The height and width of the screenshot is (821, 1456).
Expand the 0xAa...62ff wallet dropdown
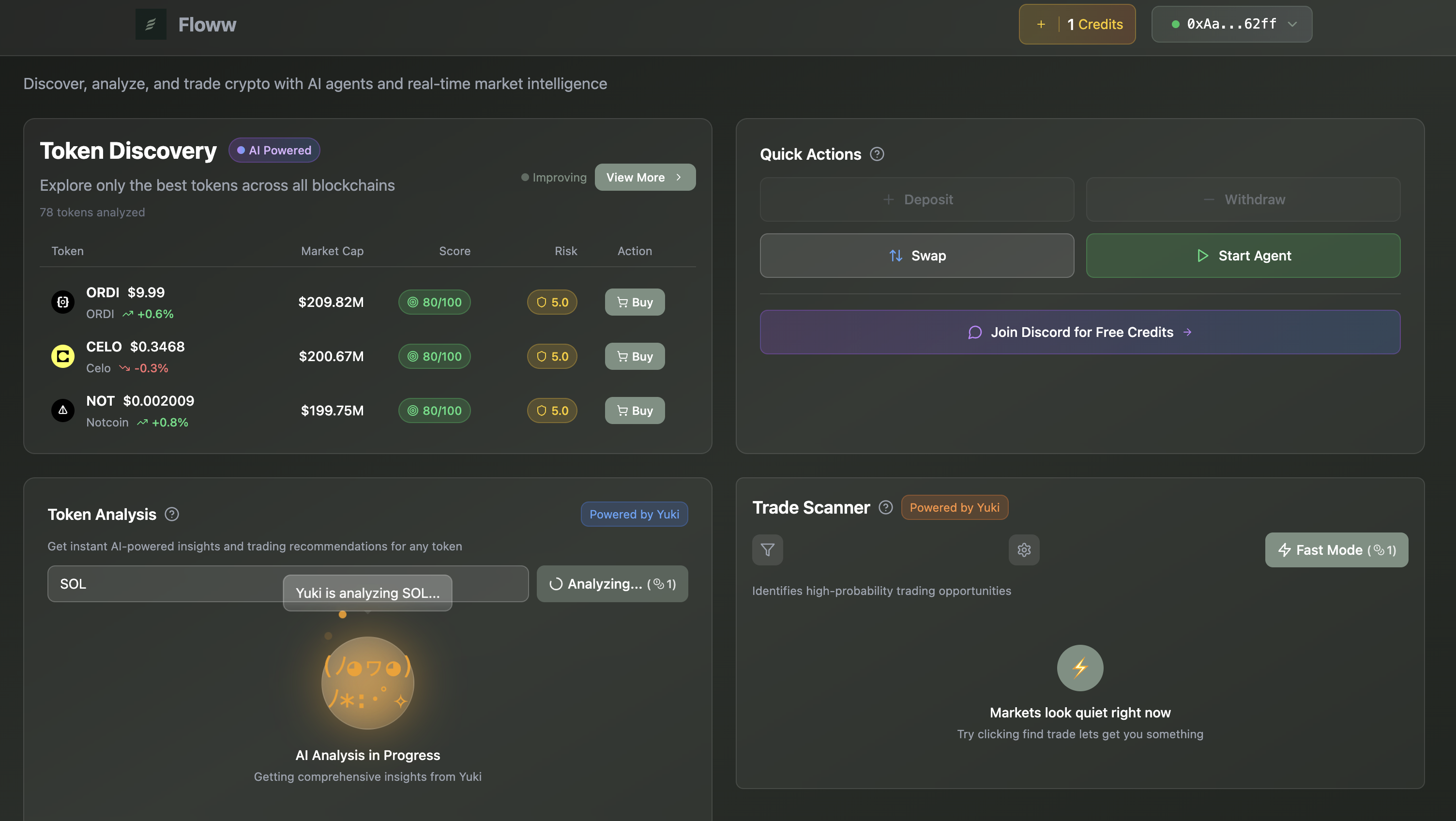pyautogui.click(x=1231, y=24)
